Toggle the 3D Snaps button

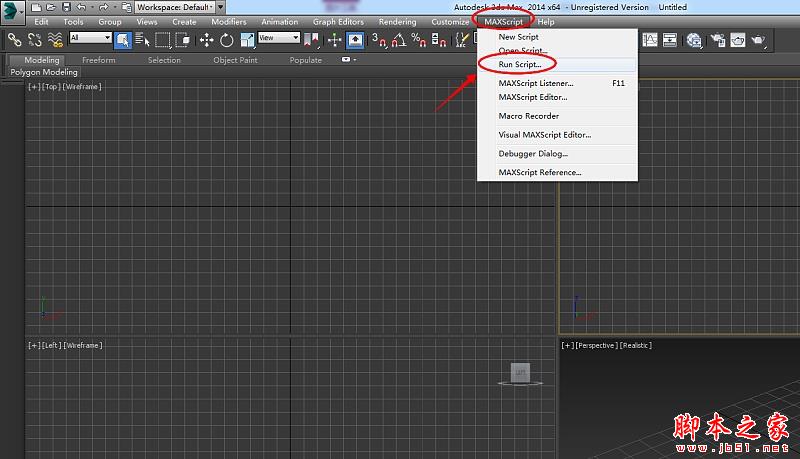(380, 40)
